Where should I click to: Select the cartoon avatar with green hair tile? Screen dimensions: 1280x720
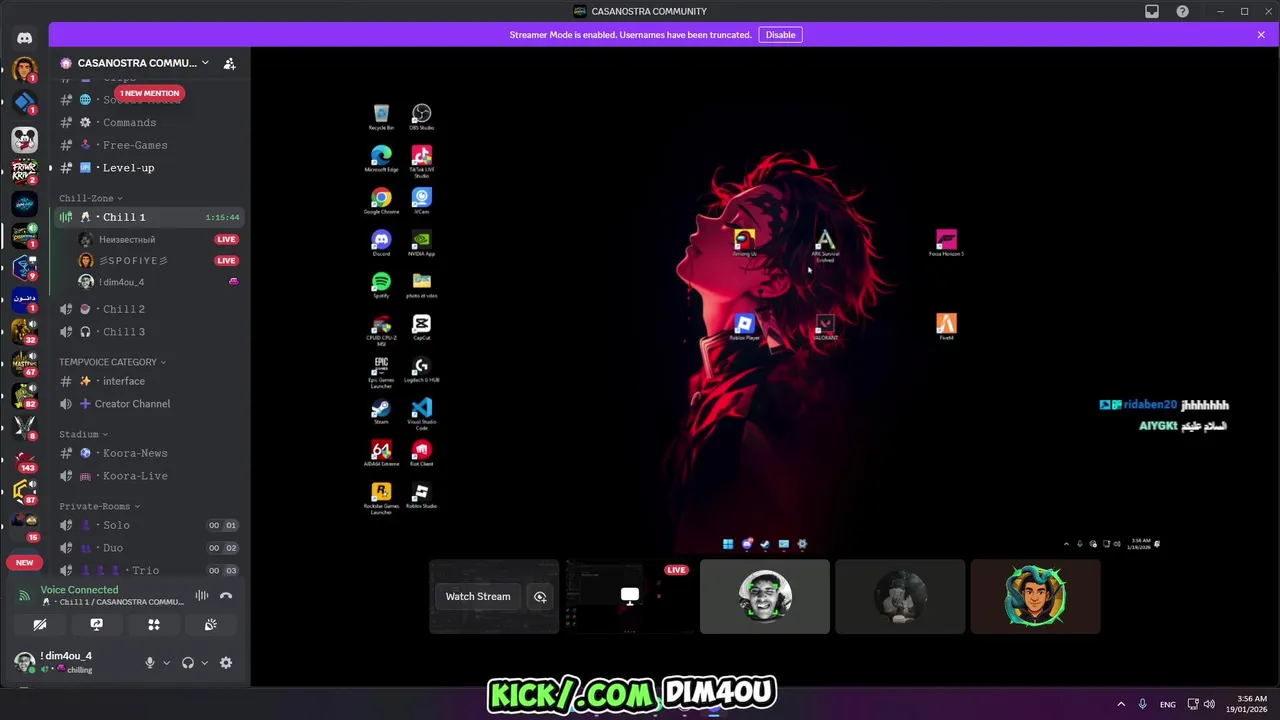[1035, 597]
